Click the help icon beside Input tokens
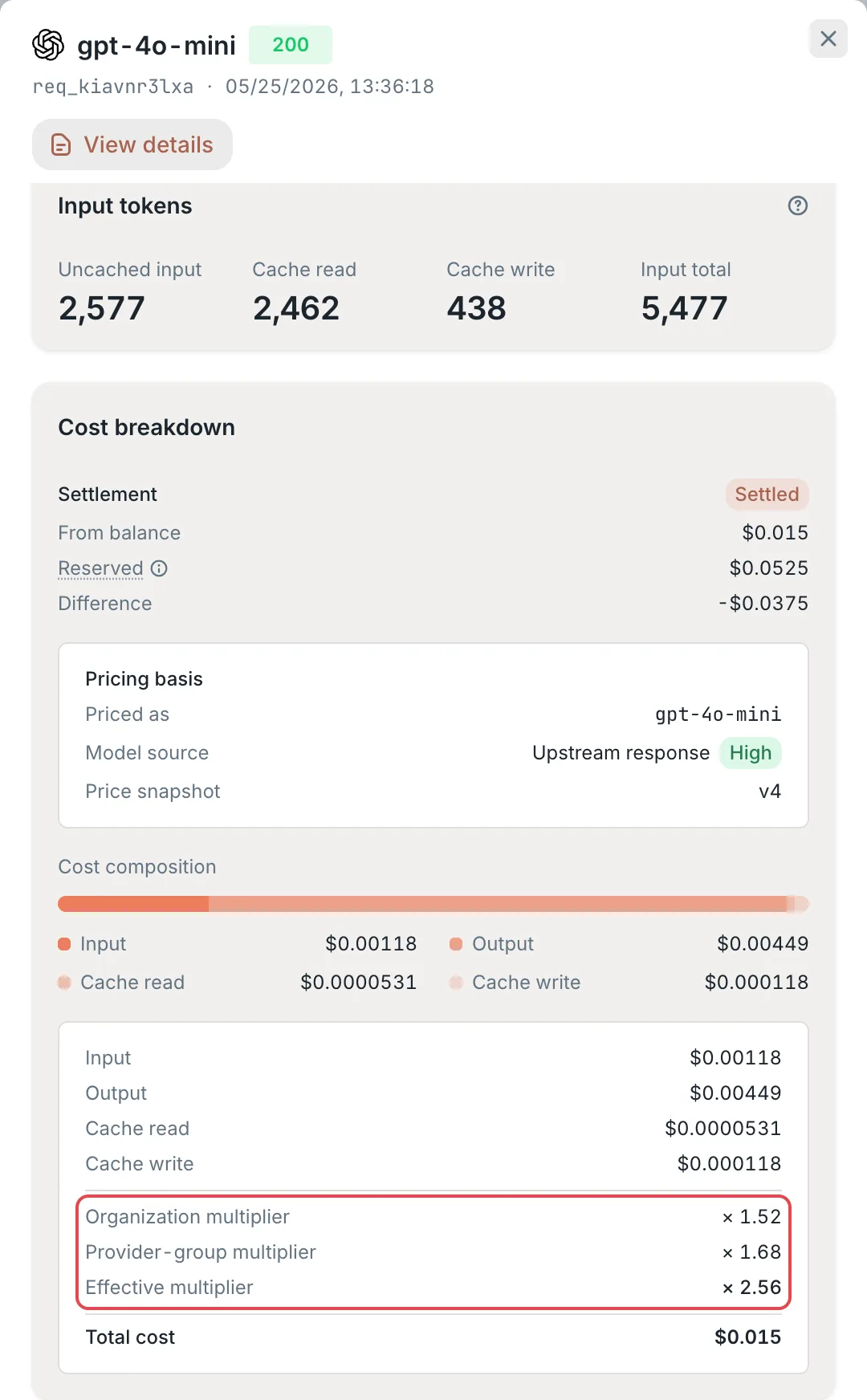867x1400 pixels. [798, 206]
